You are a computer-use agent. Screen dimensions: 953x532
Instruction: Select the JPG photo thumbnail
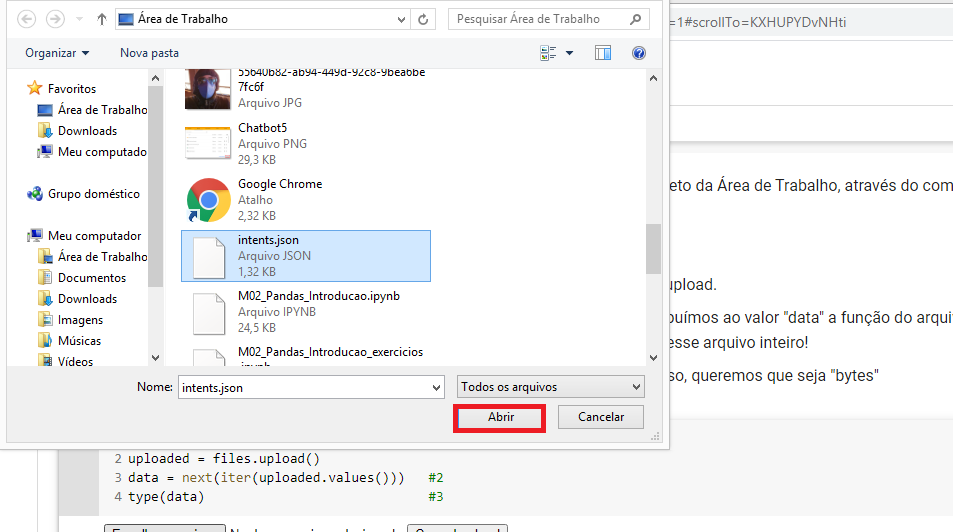(x=208, y=89)
